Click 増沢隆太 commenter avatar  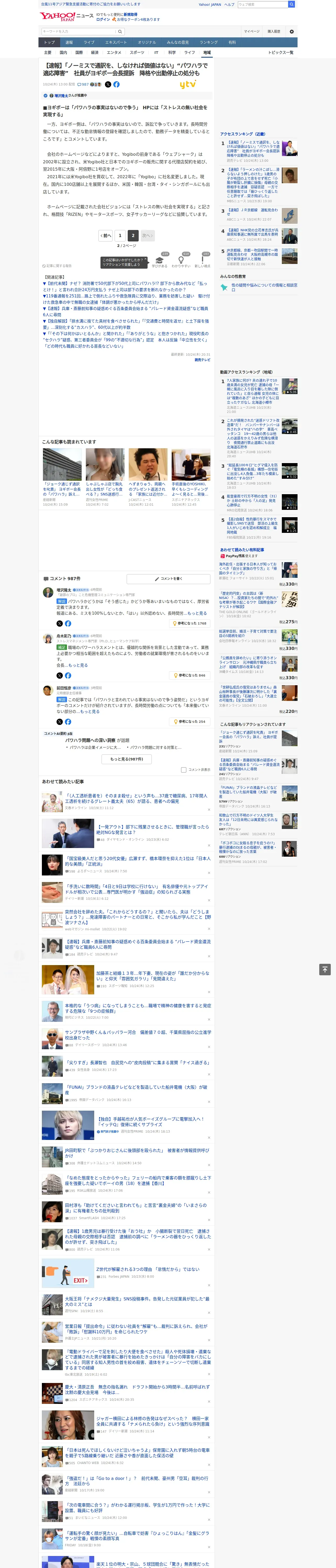[x=48, y=592]
